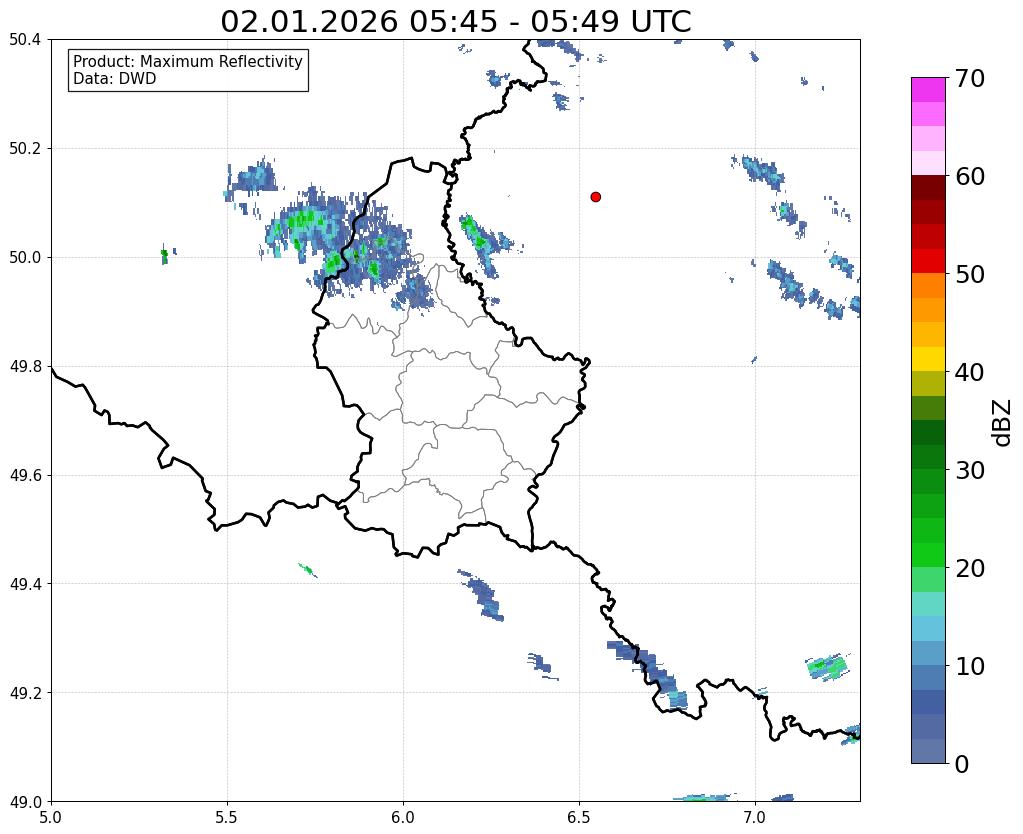The image size is (1023, 834).
Task: Click the "Product: Maximum Reflectivity" label
Action: point(188,61)
